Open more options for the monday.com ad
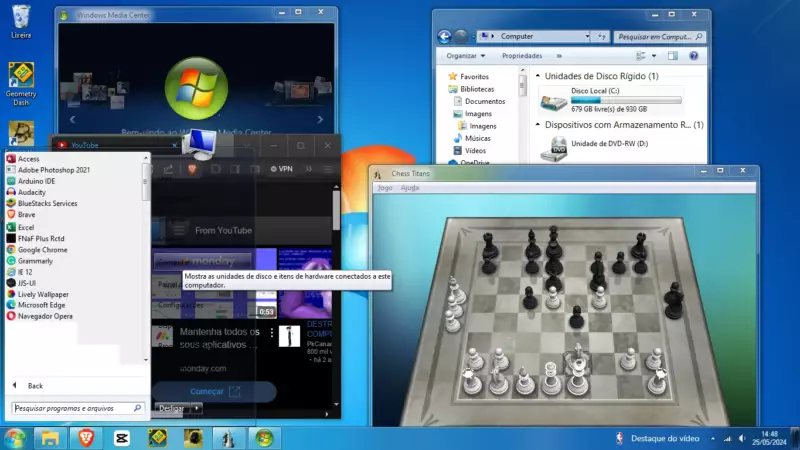The image size is (800, 450). pos(271,333)
